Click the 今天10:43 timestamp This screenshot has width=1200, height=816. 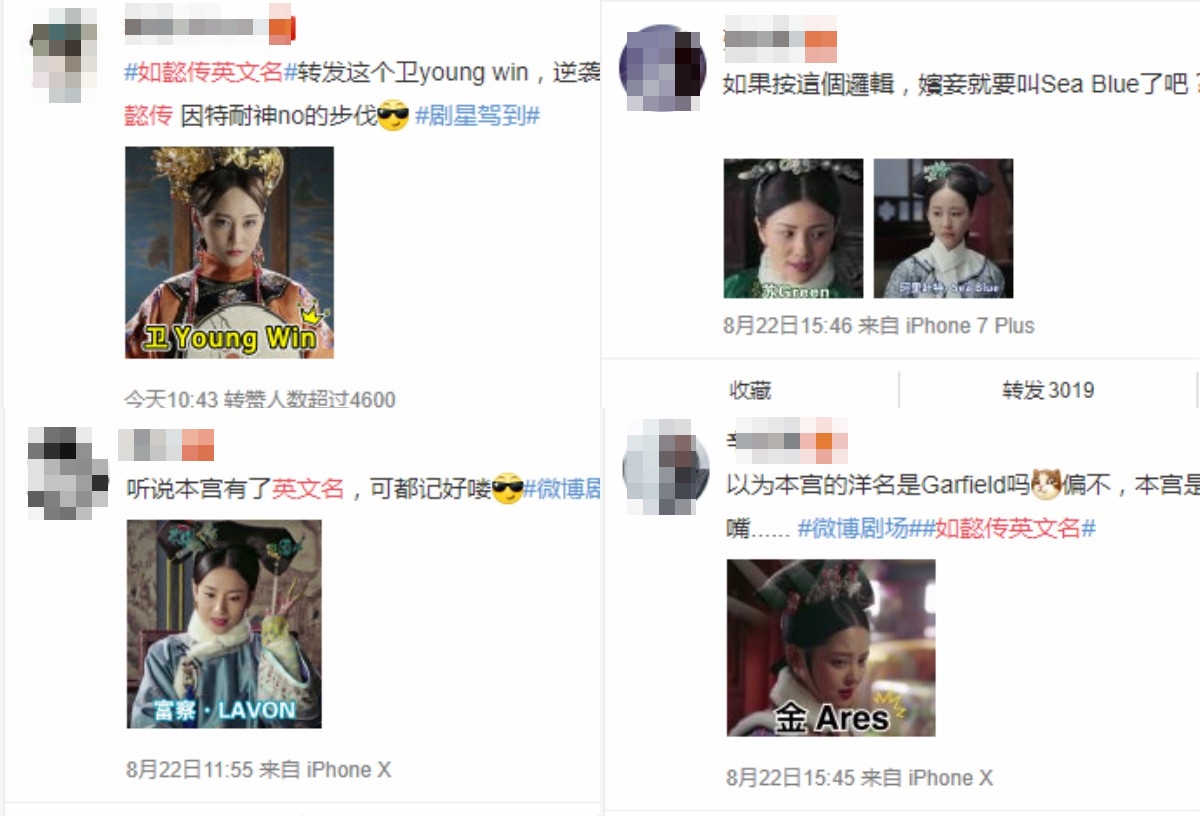coord(171,400)
